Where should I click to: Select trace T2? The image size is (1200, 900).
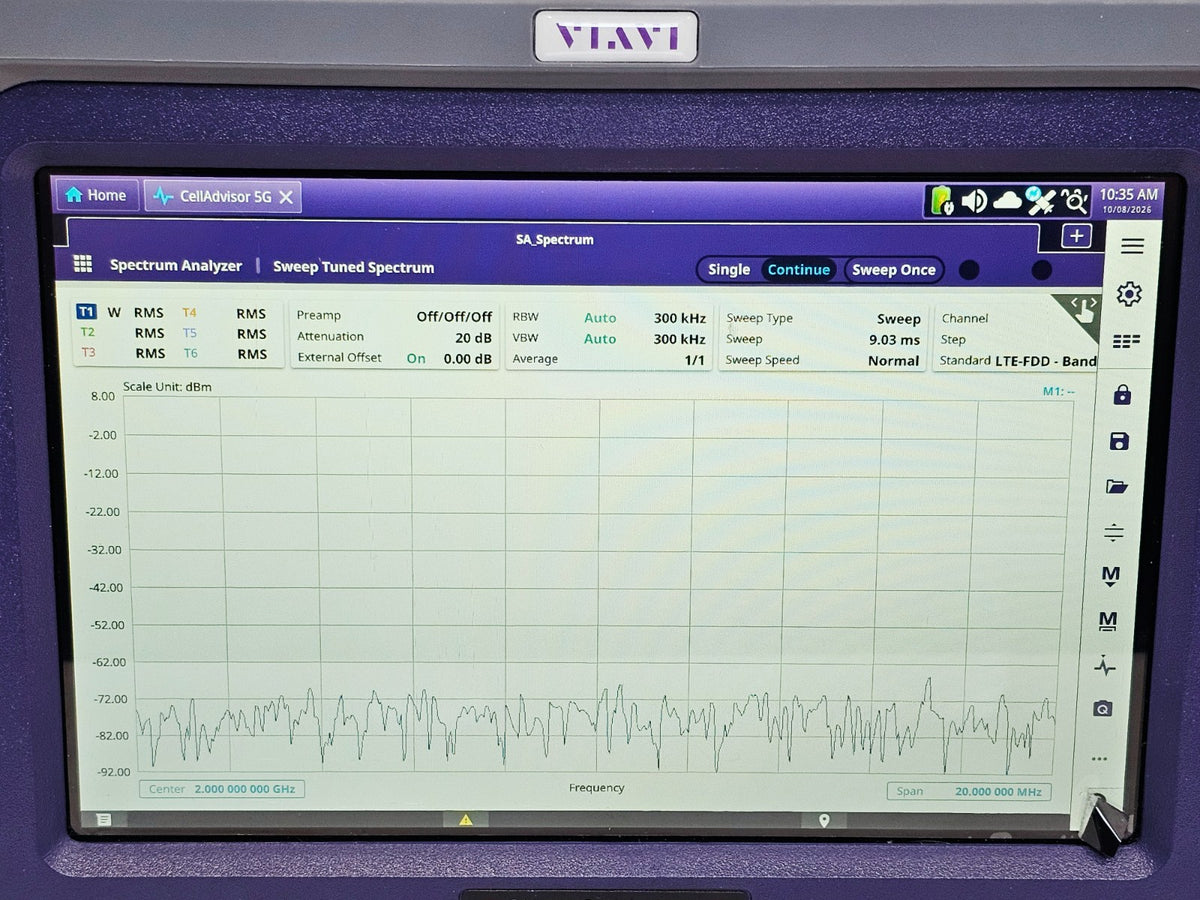click(x=88, y=332)
